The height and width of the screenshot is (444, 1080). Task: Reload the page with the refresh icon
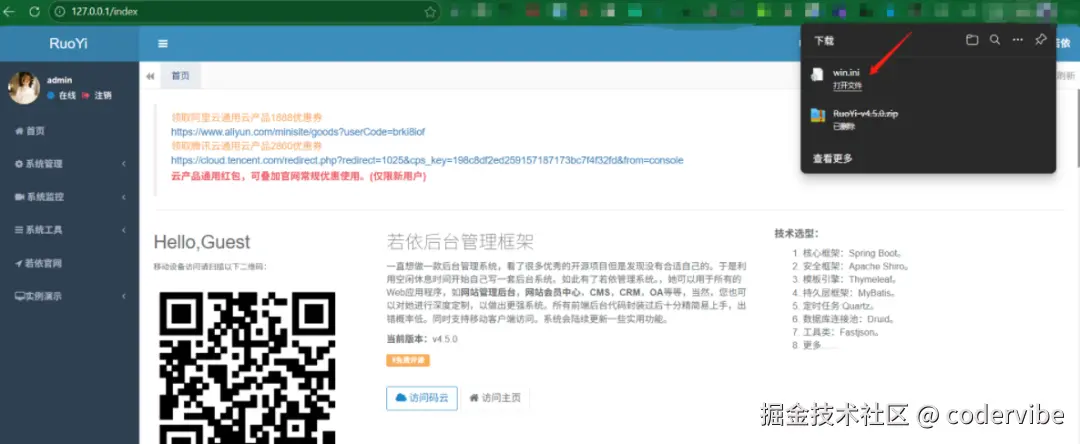(x=34, y=12)
